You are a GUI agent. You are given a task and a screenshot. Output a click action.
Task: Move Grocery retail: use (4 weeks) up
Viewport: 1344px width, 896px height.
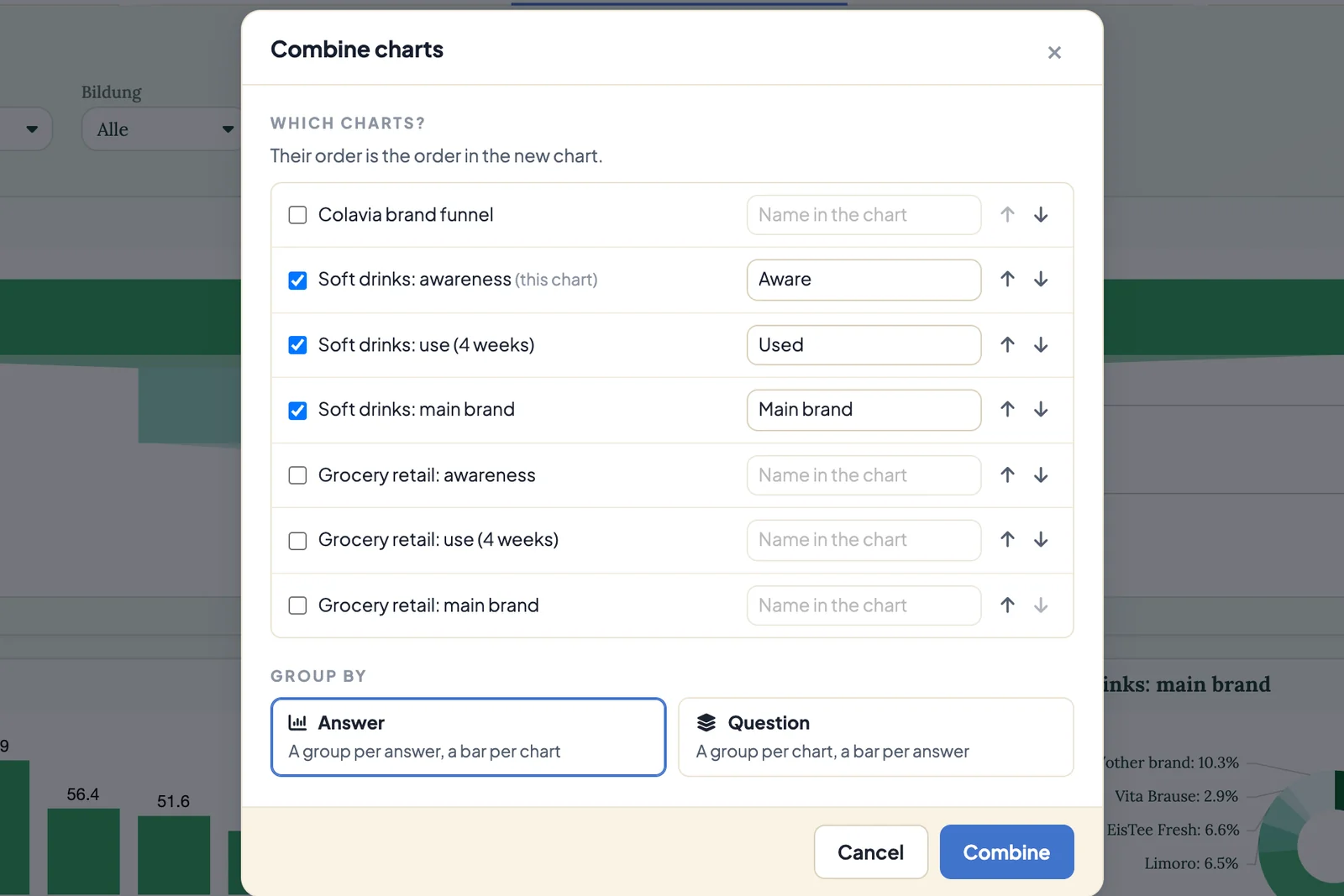1007,540
